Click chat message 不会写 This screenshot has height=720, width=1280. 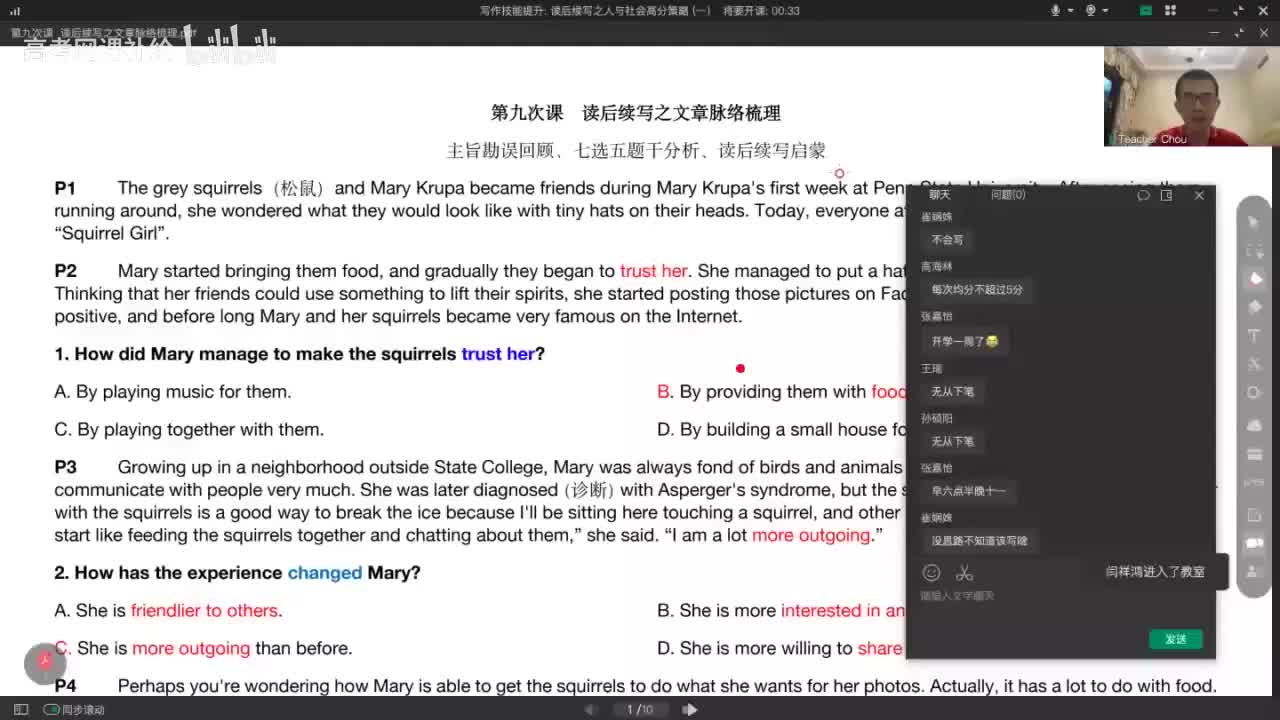[947, 240]
